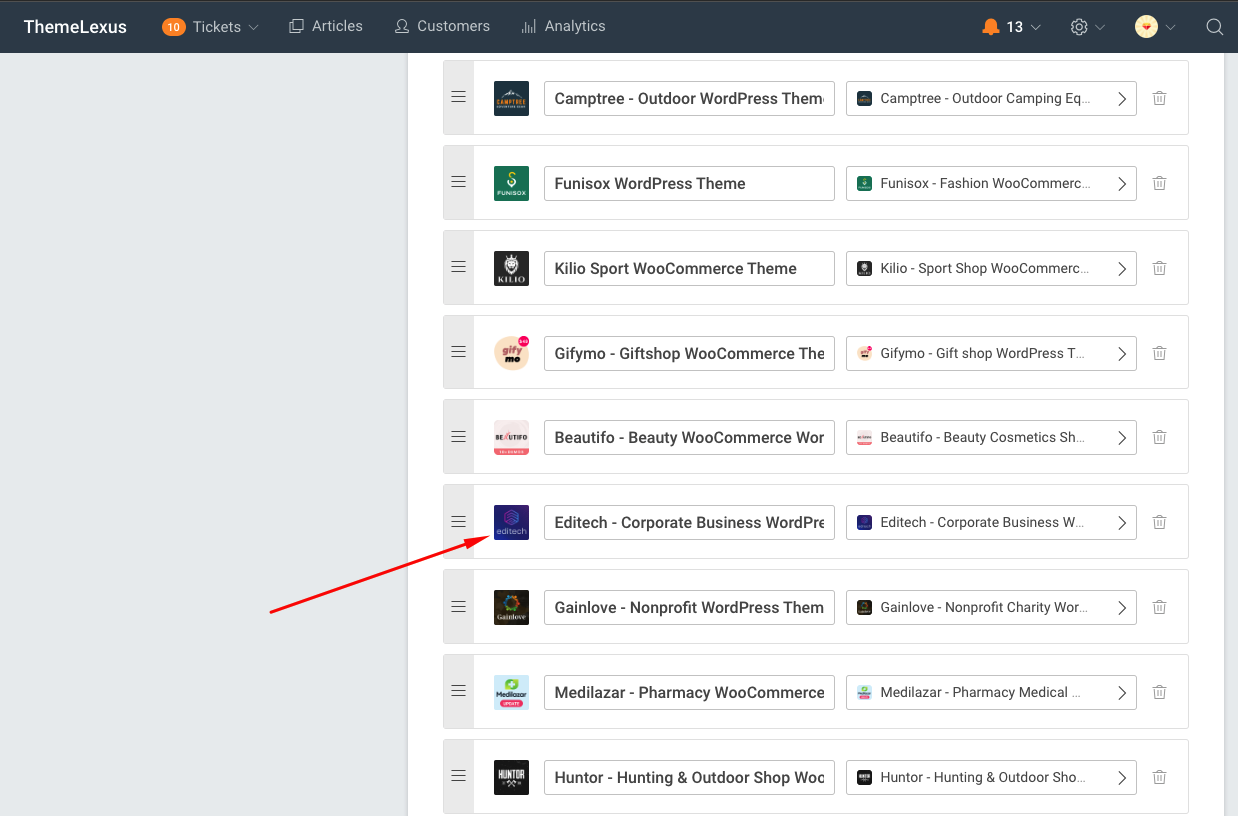Screen dimensions: 1238x816
Task: Edit the Gainlove - Nonprofit WordPress name field
Action: tap(689, 607)
